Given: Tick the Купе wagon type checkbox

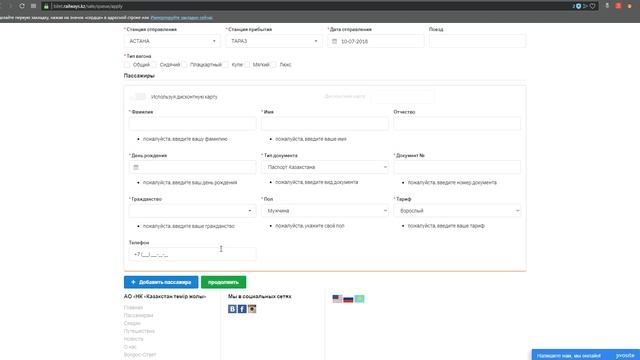Looking at the screenshot, I should pyautogui.click(x=226, y=64).
